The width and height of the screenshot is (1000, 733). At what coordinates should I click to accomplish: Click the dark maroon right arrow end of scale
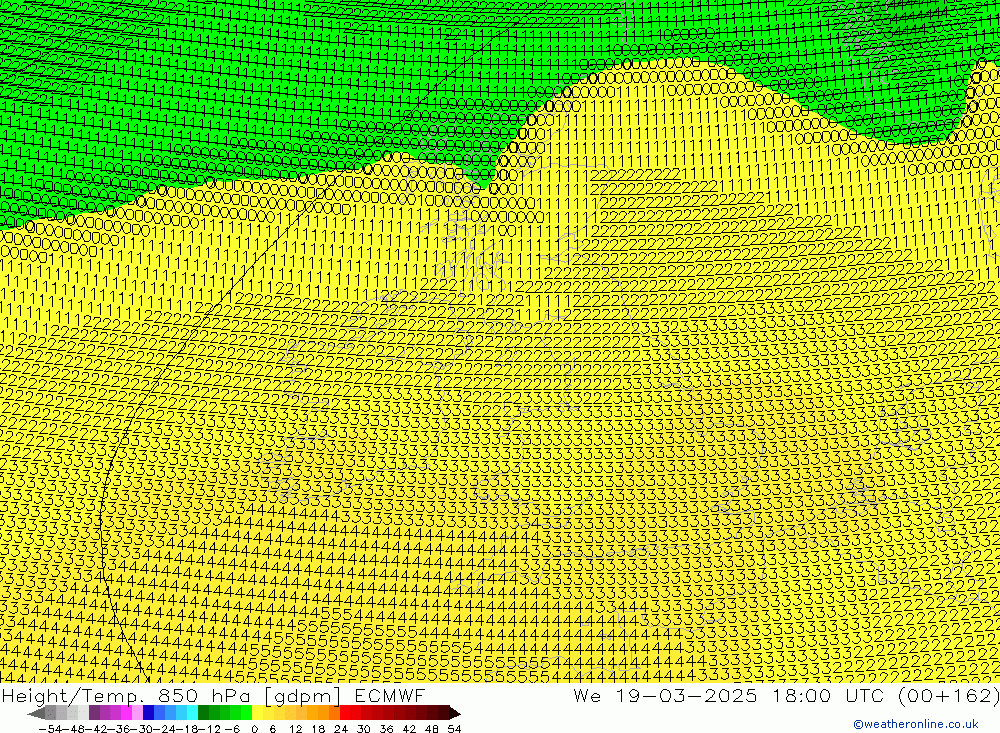[x=454, y=713]
